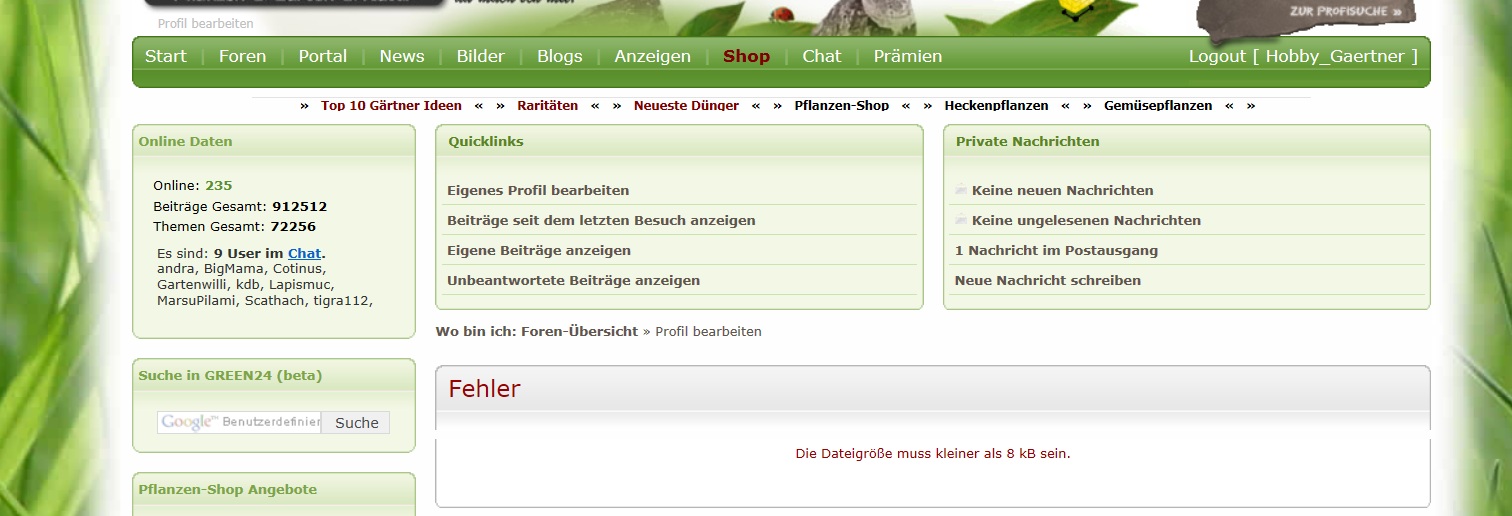1512x516 pixels.
Task: Click the Google custom search input field
Action: tap(239, 422)
